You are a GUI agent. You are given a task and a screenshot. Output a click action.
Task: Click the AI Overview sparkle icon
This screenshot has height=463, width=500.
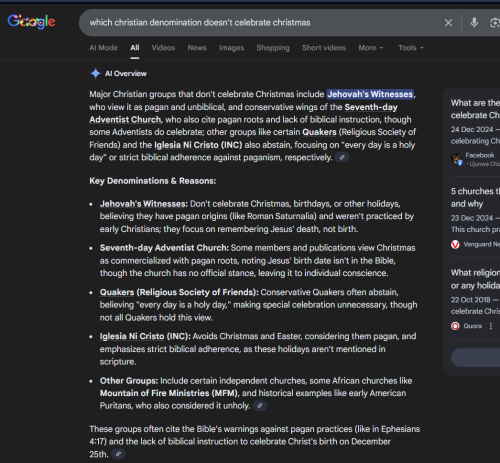[x=95, y=73]
